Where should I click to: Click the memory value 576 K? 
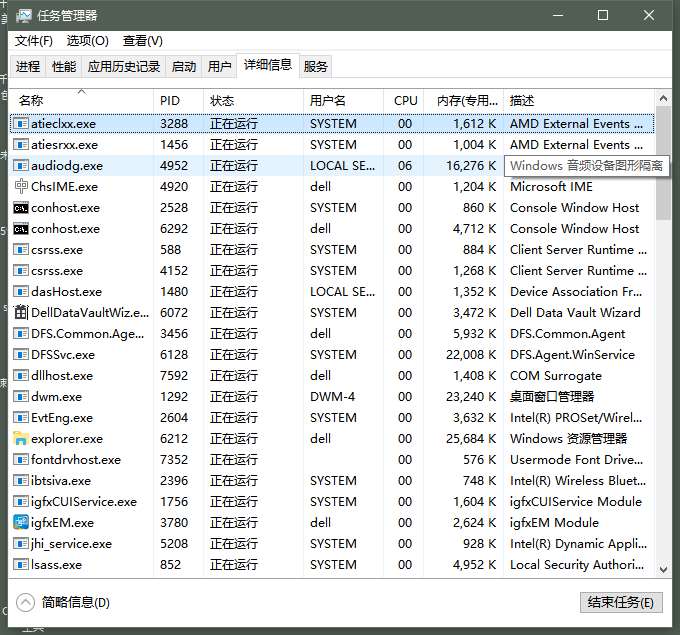click(x=480, y=459)
